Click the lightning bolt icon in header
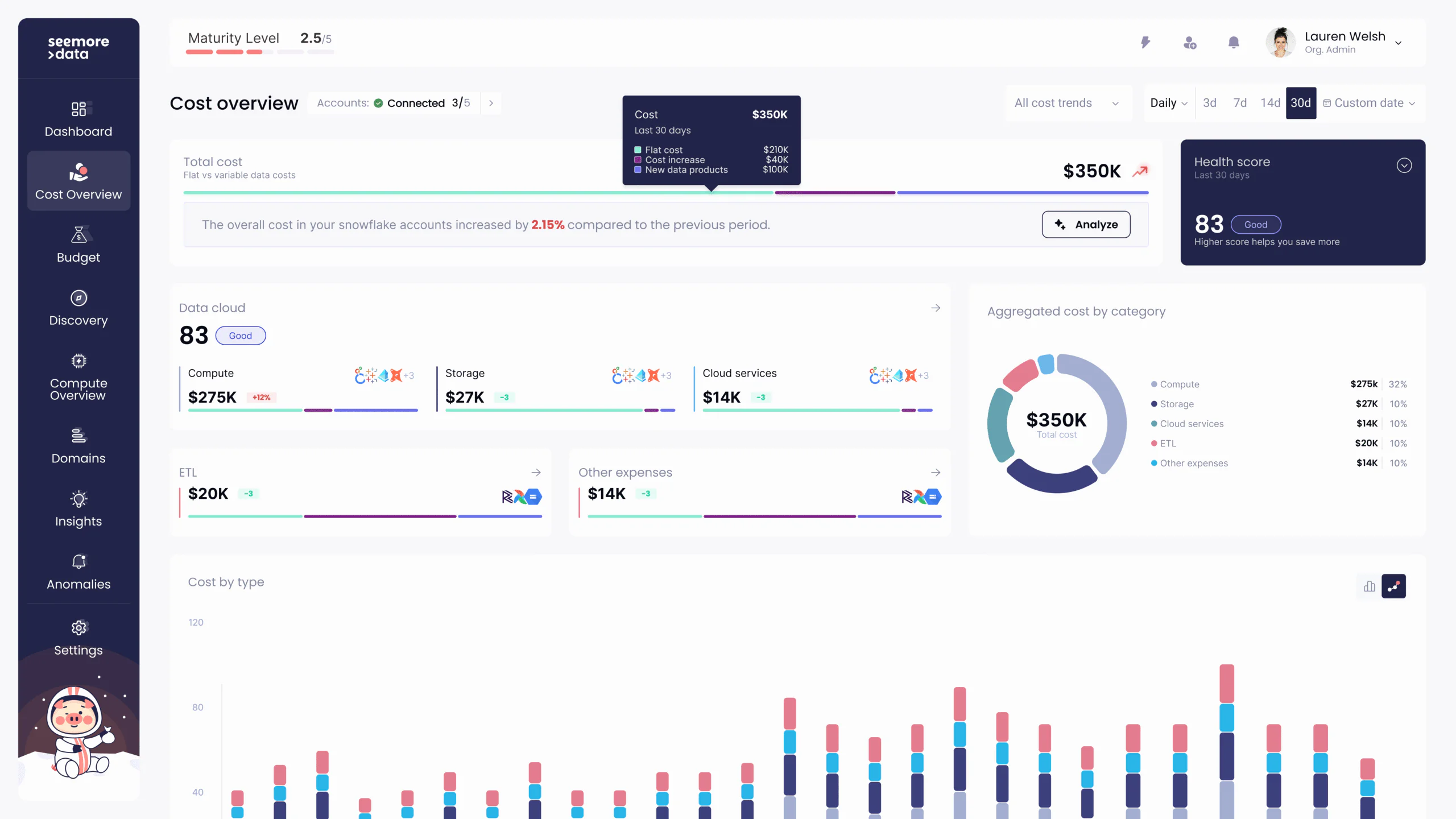 tap(1145, 43)
